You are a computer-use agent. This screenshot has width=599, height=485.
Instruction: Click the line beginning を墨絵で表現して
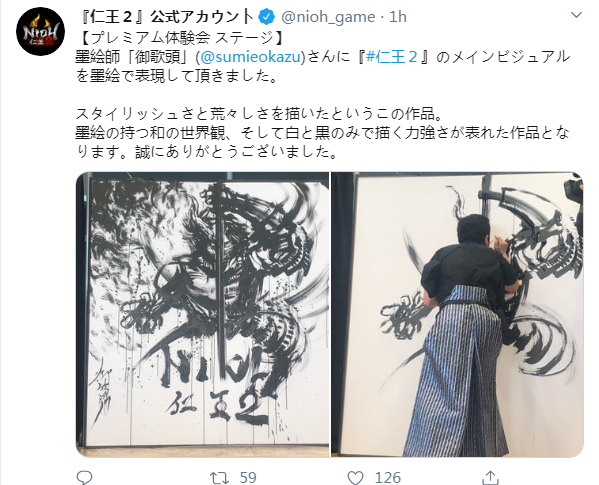176,76
